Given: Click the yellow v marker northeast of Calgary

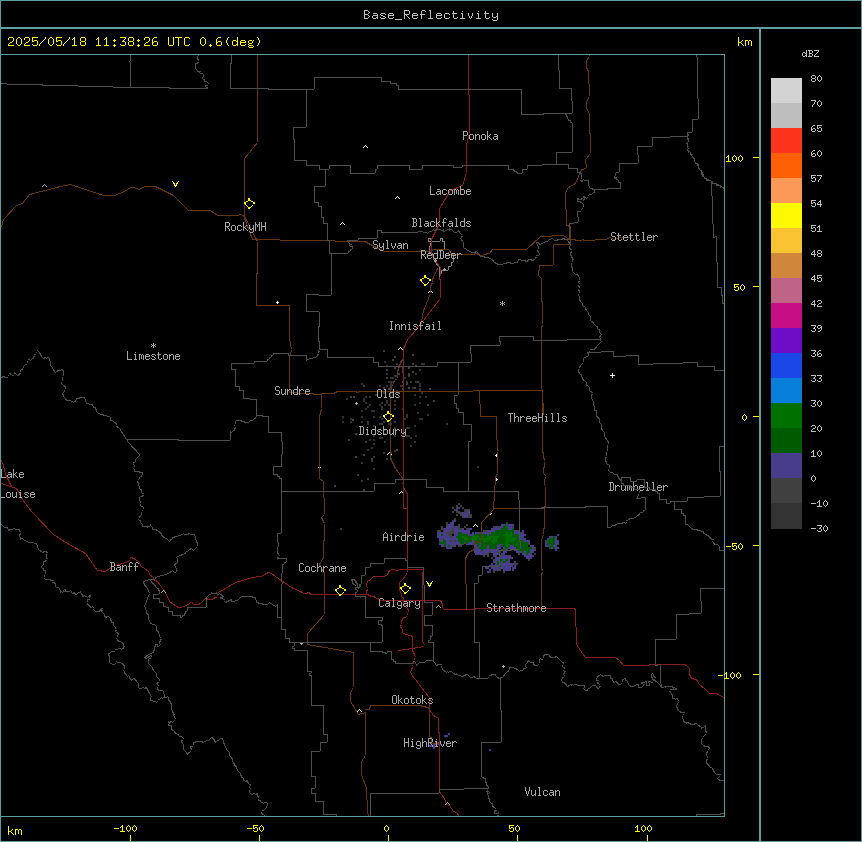Looking at the screenshot, I should [x=429, y=584].
